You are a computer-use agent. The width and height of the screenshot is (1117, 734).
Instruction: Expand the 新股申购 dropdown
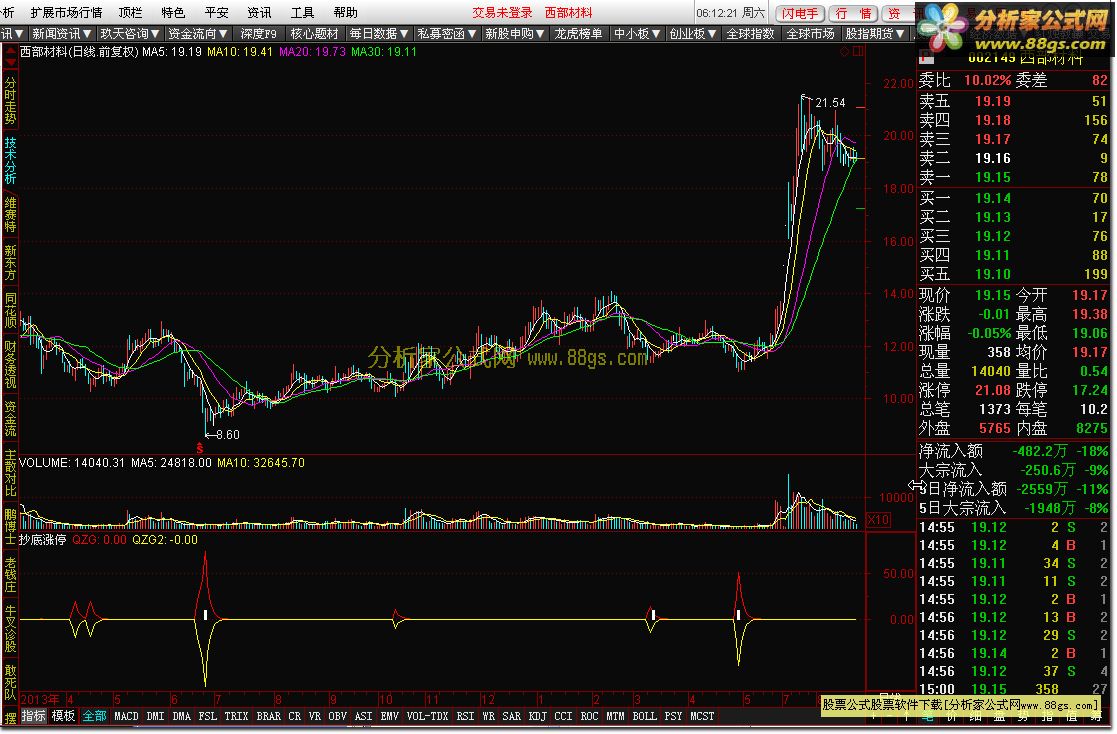514,33
